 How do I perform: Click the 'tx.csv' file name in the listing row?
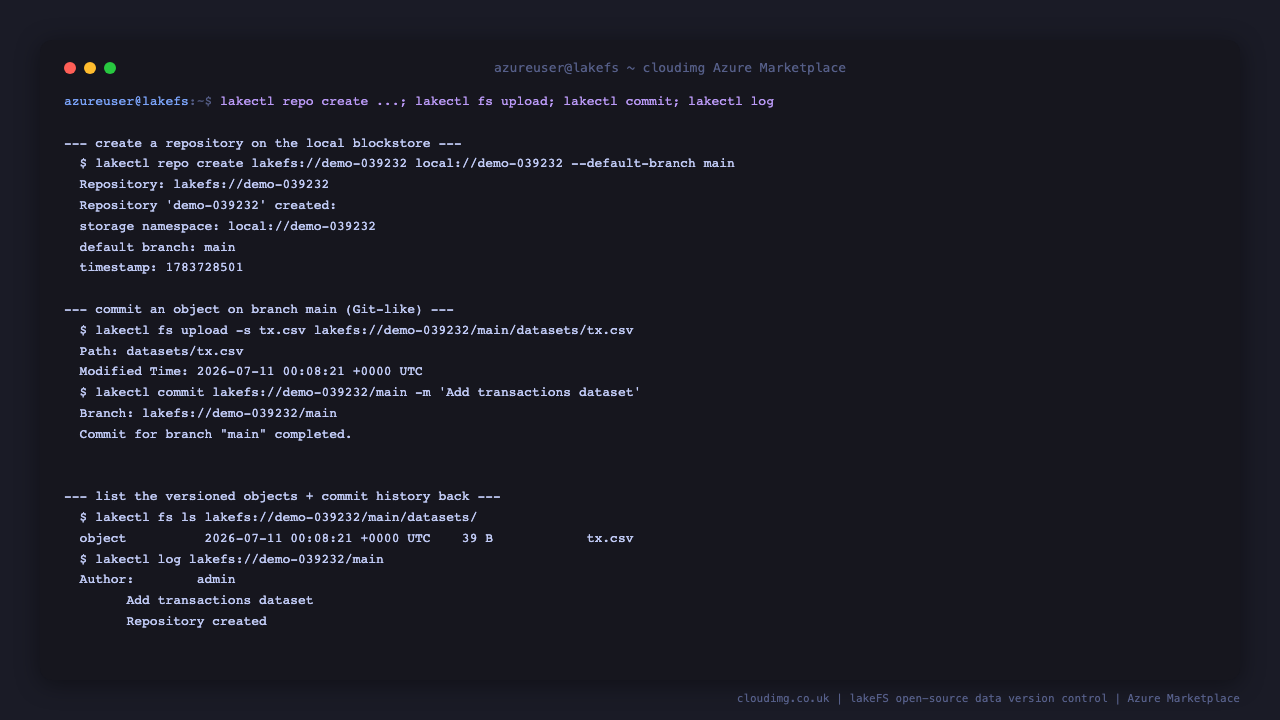tap(610, 538)
